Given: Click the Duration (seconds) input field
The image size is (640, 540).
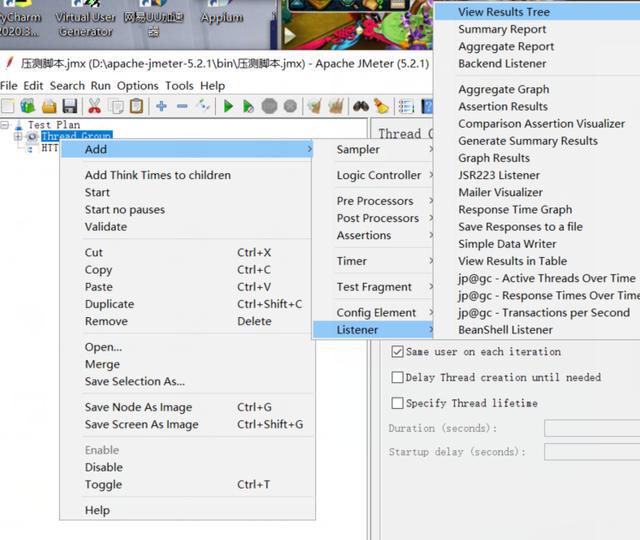Looking at the screenshot, I should click(592, 429).
